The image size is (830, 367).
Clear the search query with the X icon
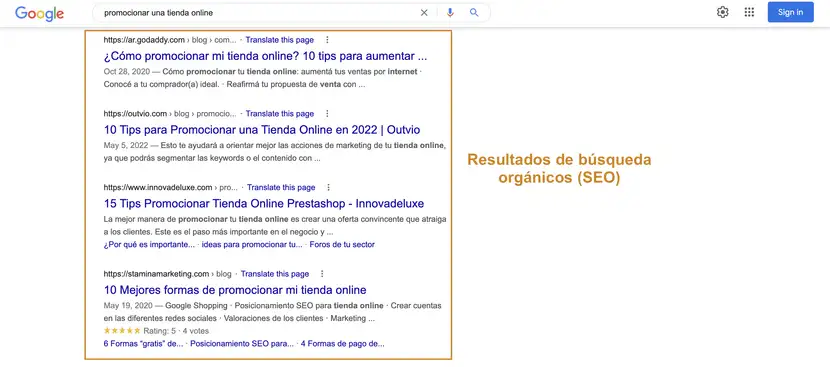(424, 13)
